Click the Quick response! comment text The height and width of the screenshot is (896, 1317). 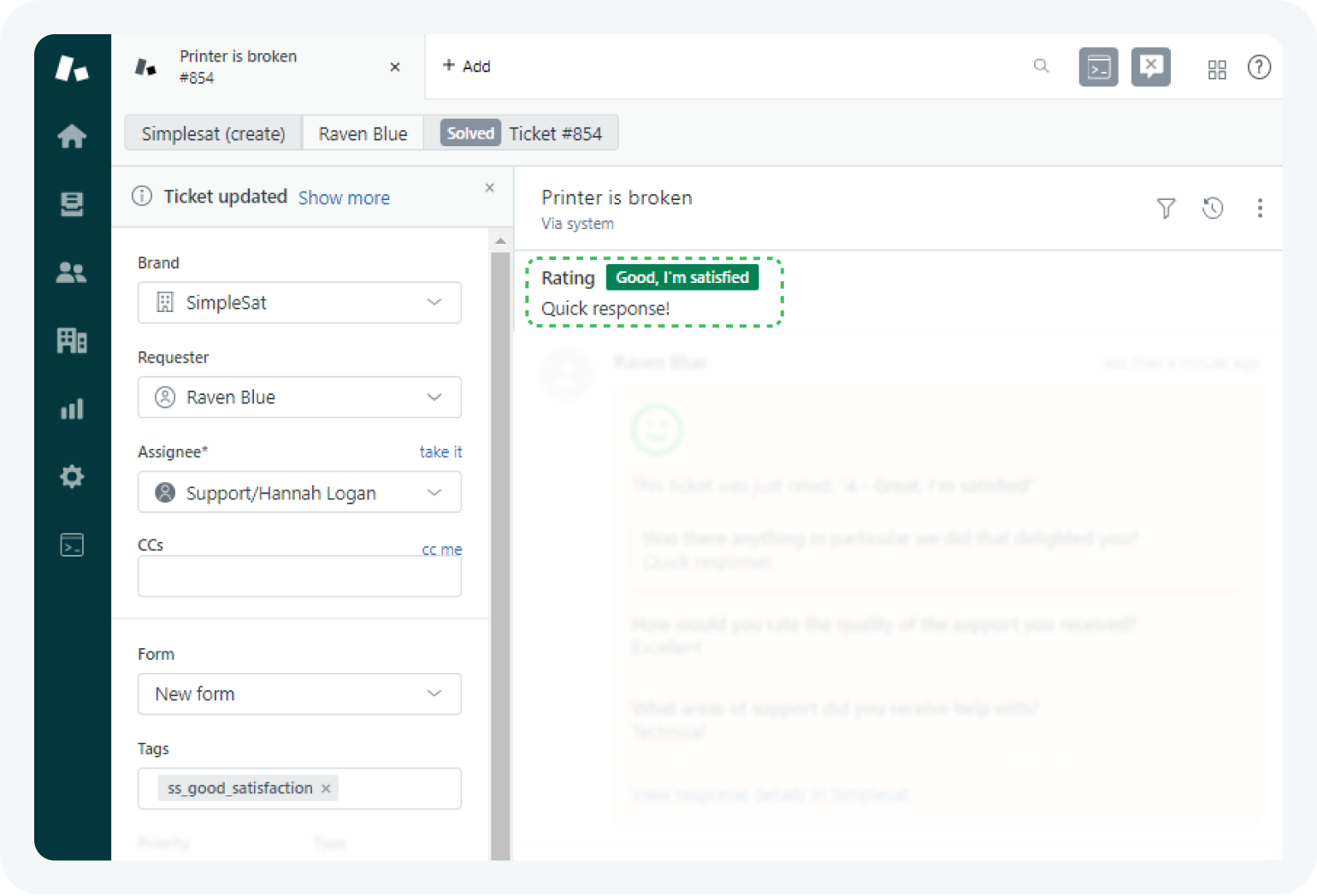coord(605,309)
